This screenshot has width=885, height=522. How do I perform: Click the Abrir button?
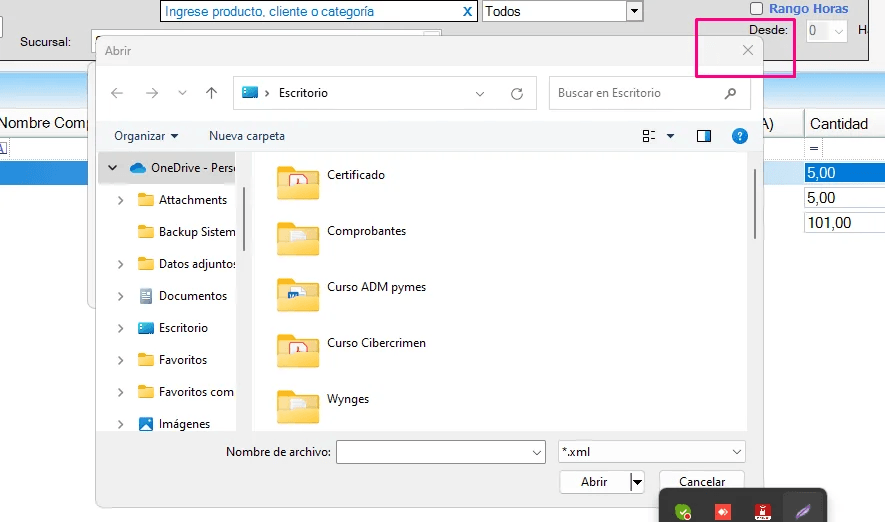(594, 482)
